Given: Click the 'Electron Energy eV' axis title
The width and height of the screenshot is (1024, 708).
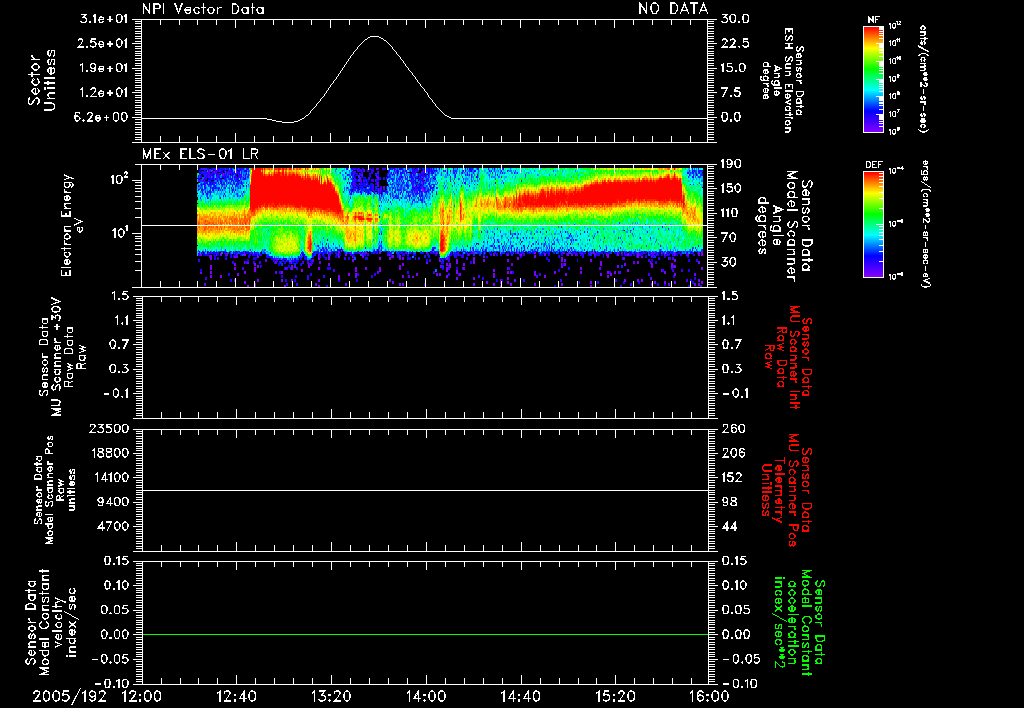Looking at the screenshot, I should [x=73, y=225].
